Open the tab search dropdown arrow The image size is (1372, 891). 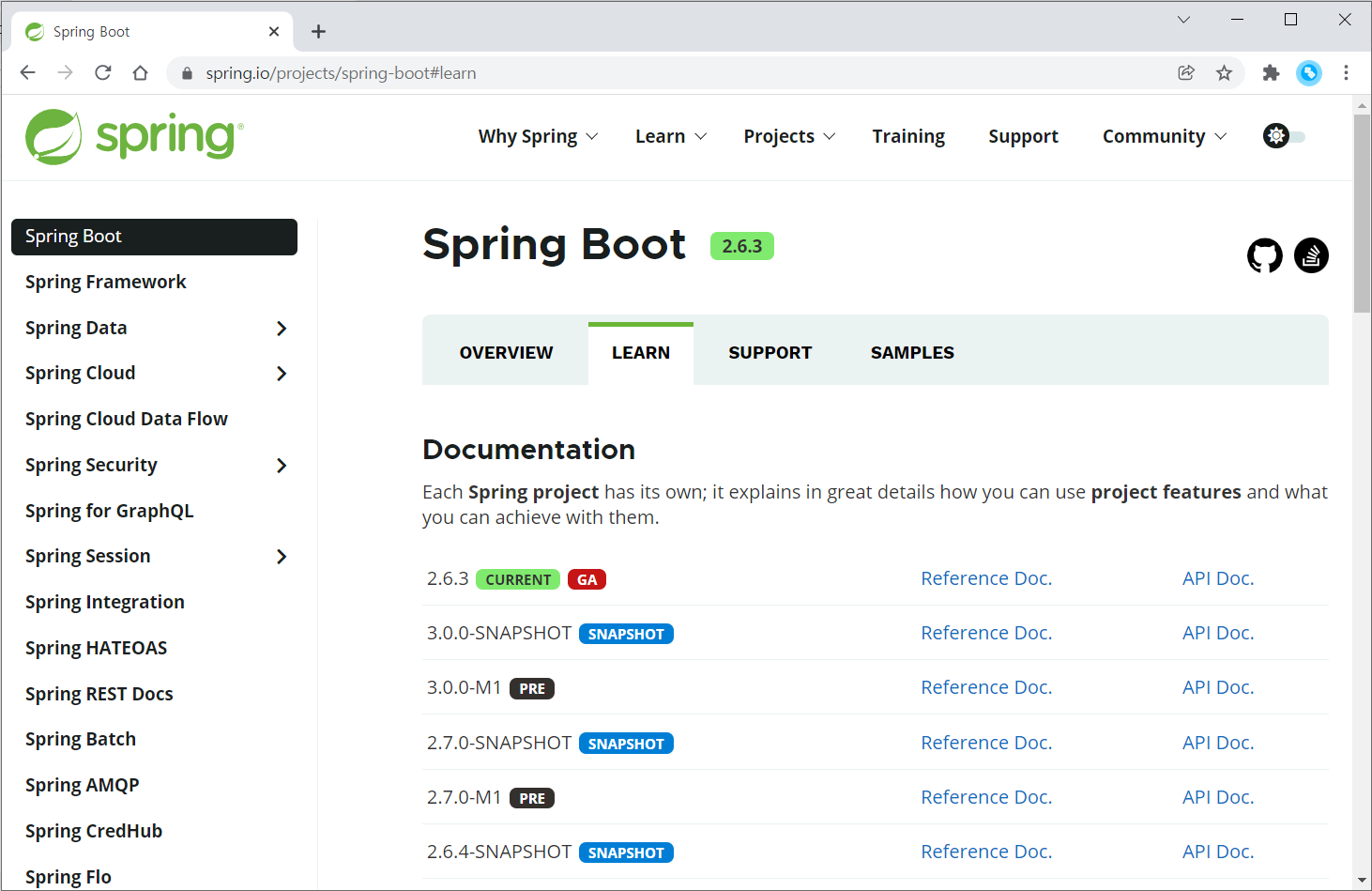tap(1183, 19)
